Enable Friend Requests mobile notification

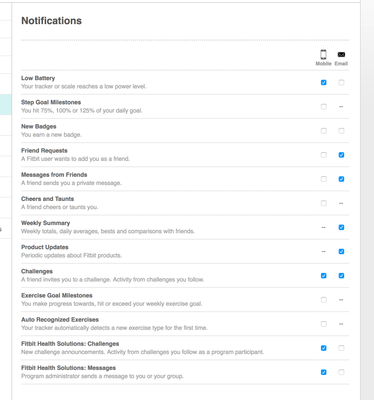[323, 155]
